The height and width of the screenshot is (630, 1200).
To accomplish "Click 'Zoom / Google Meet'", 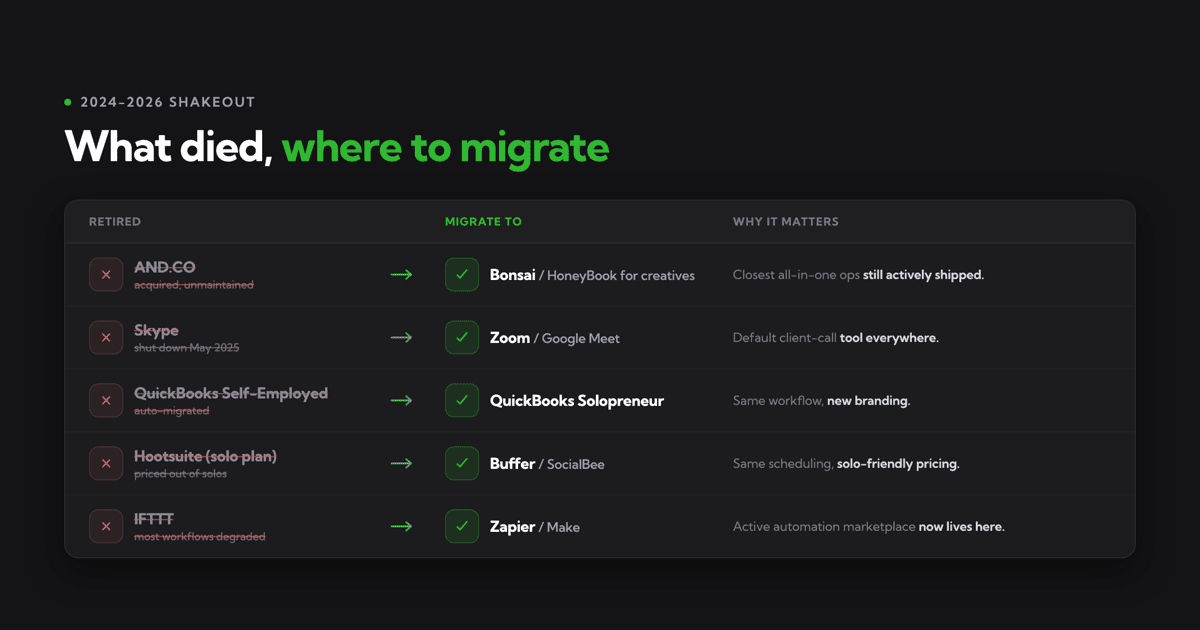I will [x=555, y=338].
